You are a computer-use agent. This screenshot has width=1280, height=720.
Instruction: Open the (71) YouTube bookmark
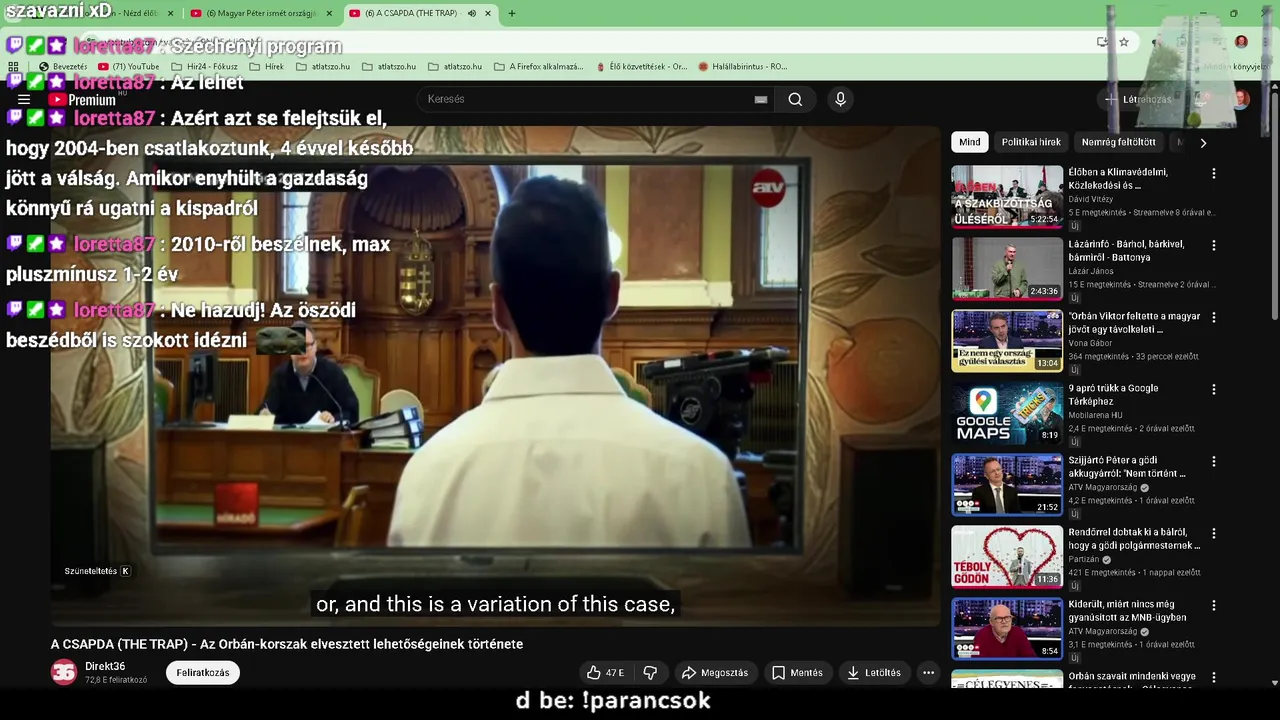point(128,66)
